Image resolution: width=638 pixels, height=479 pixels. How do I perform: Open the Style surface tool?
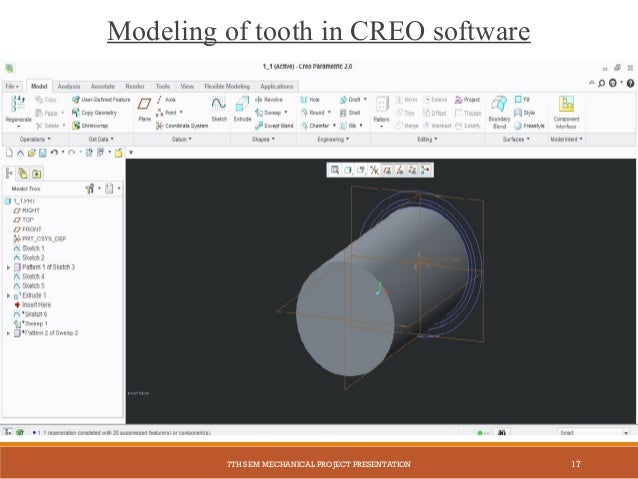tap(524, 113)
